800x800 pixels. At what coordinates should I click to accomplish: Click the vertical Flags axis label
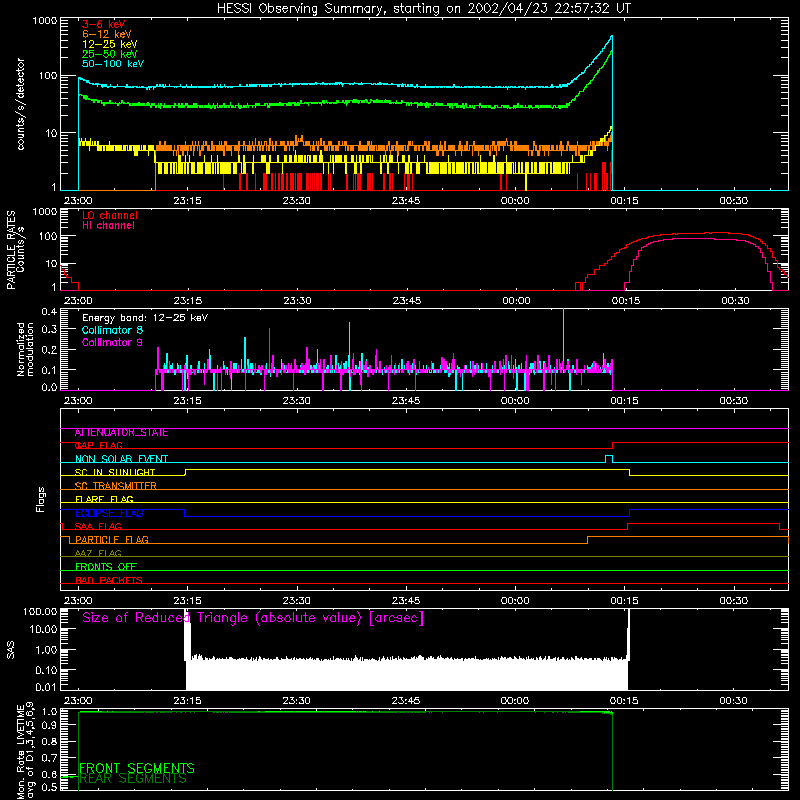coord(40,499)
